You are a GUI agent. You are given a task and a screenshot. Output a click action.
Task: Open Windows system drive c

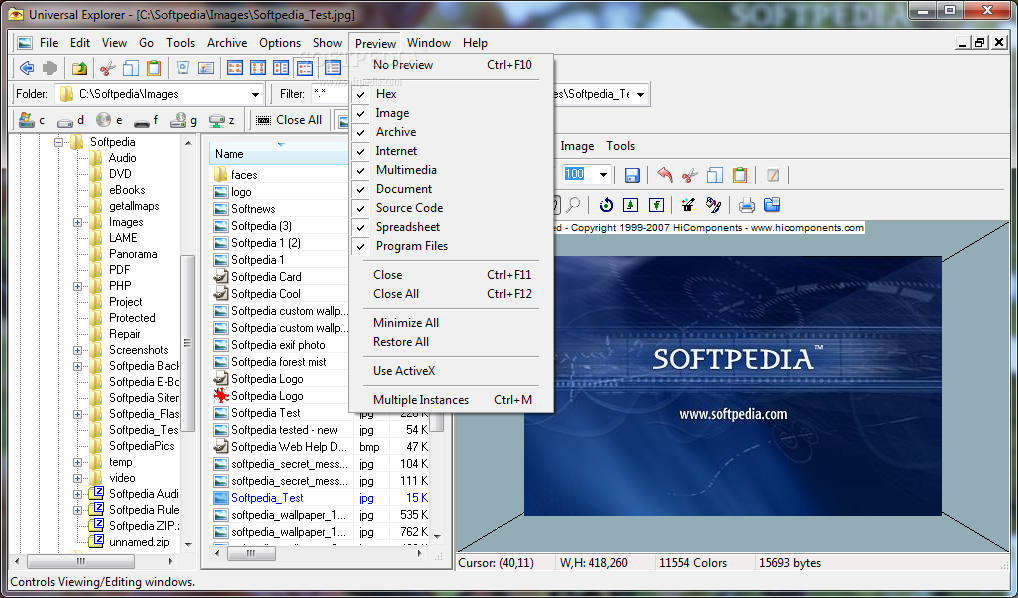pos(32,120)
